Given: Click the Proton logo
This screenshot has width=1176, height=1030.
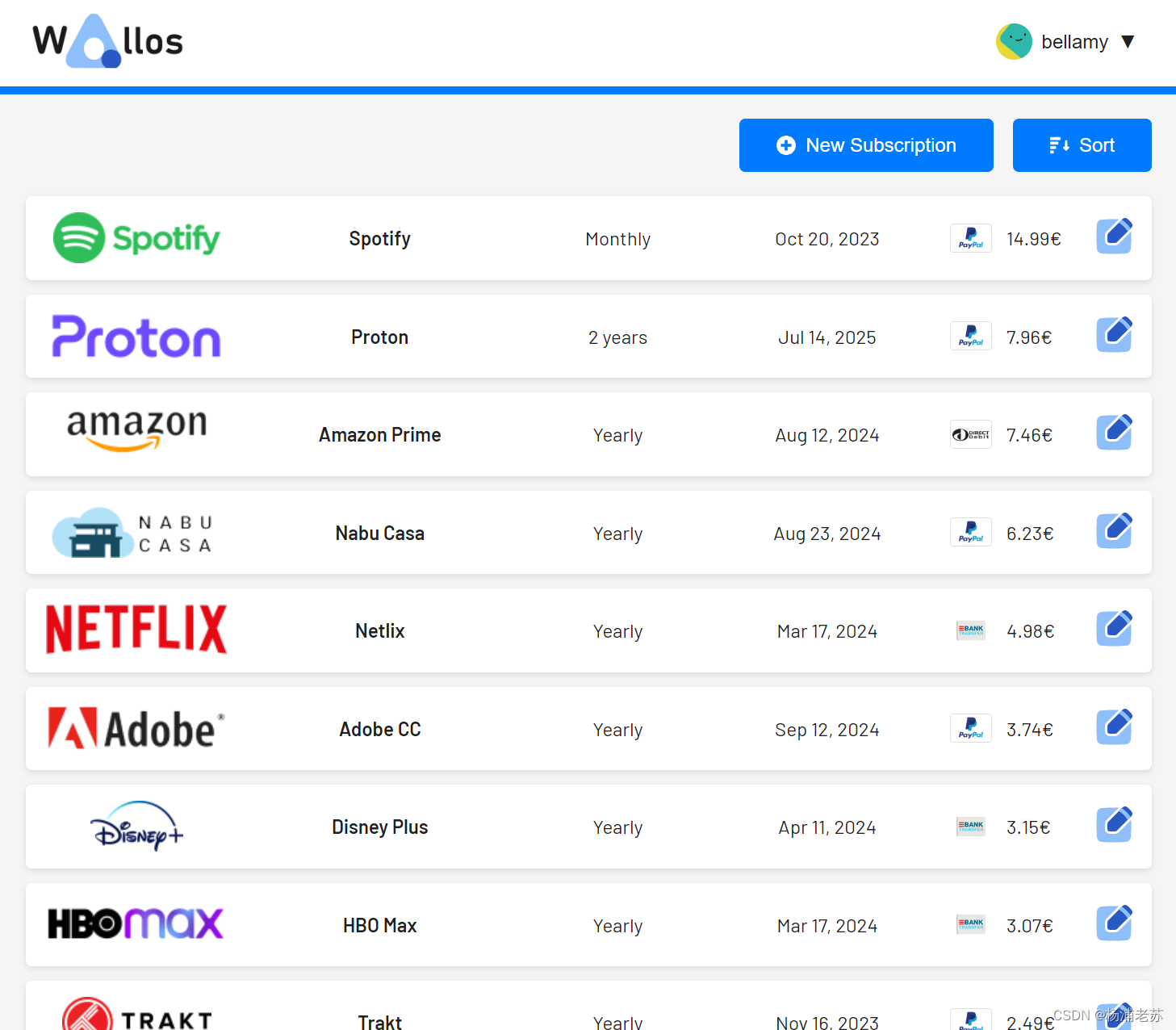Looking at the screenshot, I should 136,336.
